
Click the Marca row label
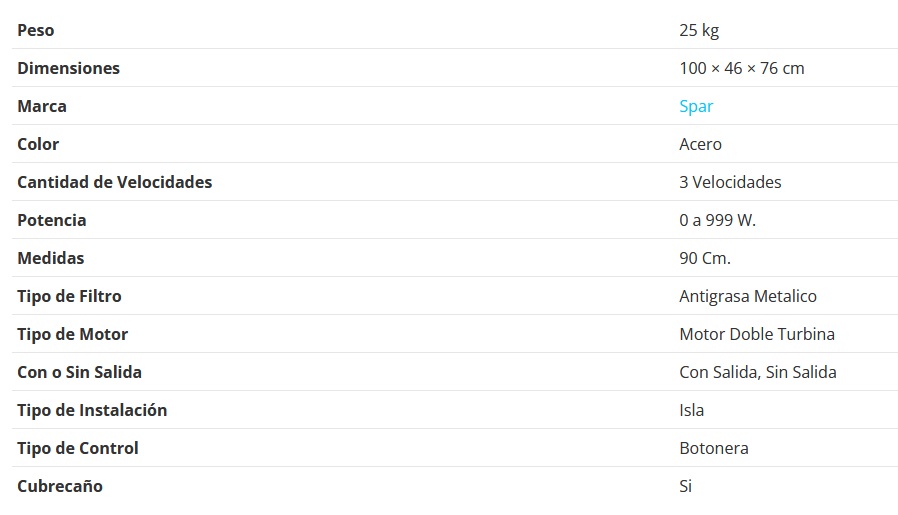[42, 106]
